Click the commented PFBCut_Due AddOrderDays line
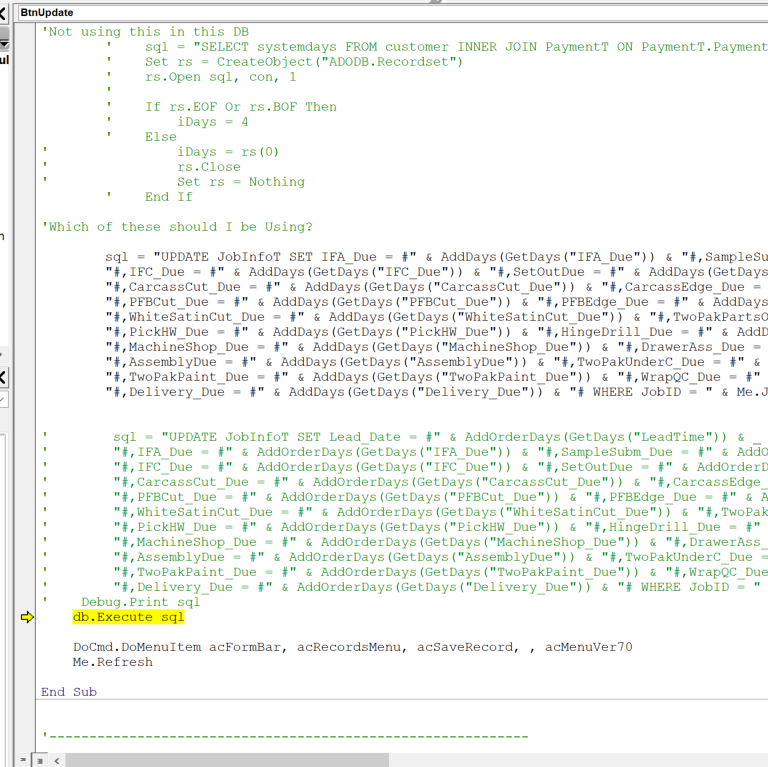Image resolution: width=768 pixels, height=767 pixels. (440, 497)
